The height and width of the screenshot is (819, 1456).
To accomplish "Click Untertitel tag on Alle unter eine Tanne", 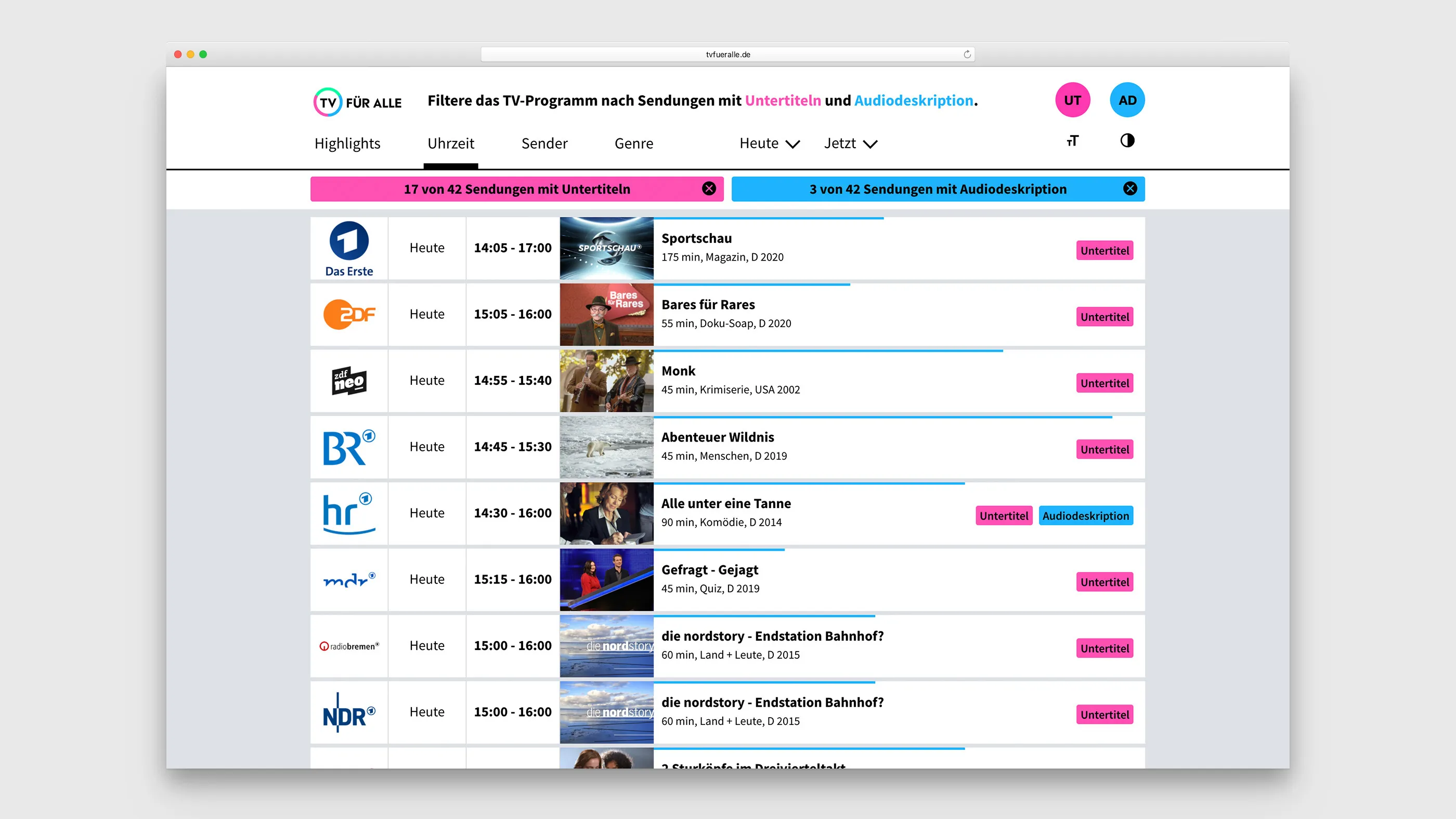I will click(x=1004, y=515).
